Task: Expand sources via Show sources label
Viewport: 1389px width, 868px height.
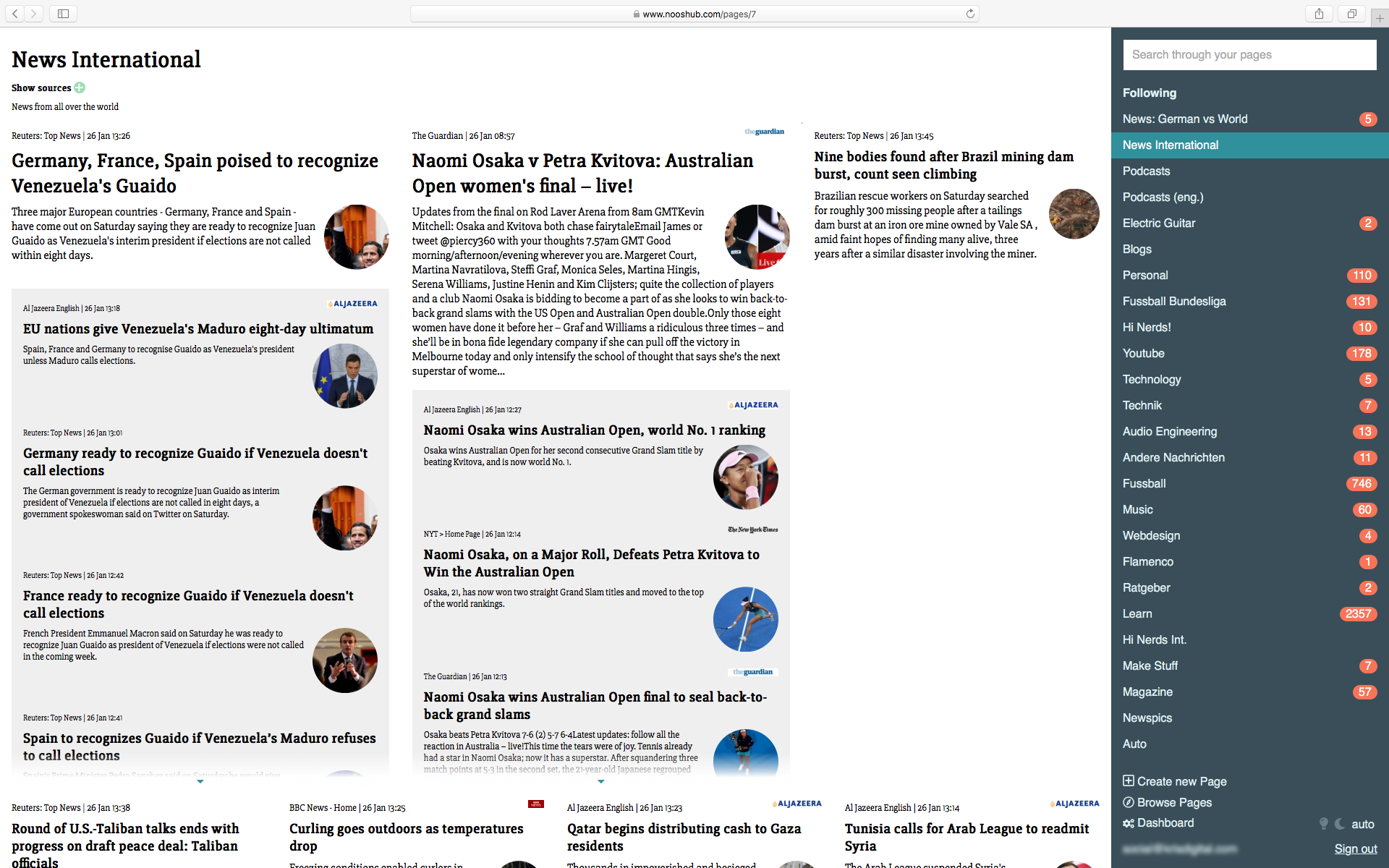Action: point(41,88)
